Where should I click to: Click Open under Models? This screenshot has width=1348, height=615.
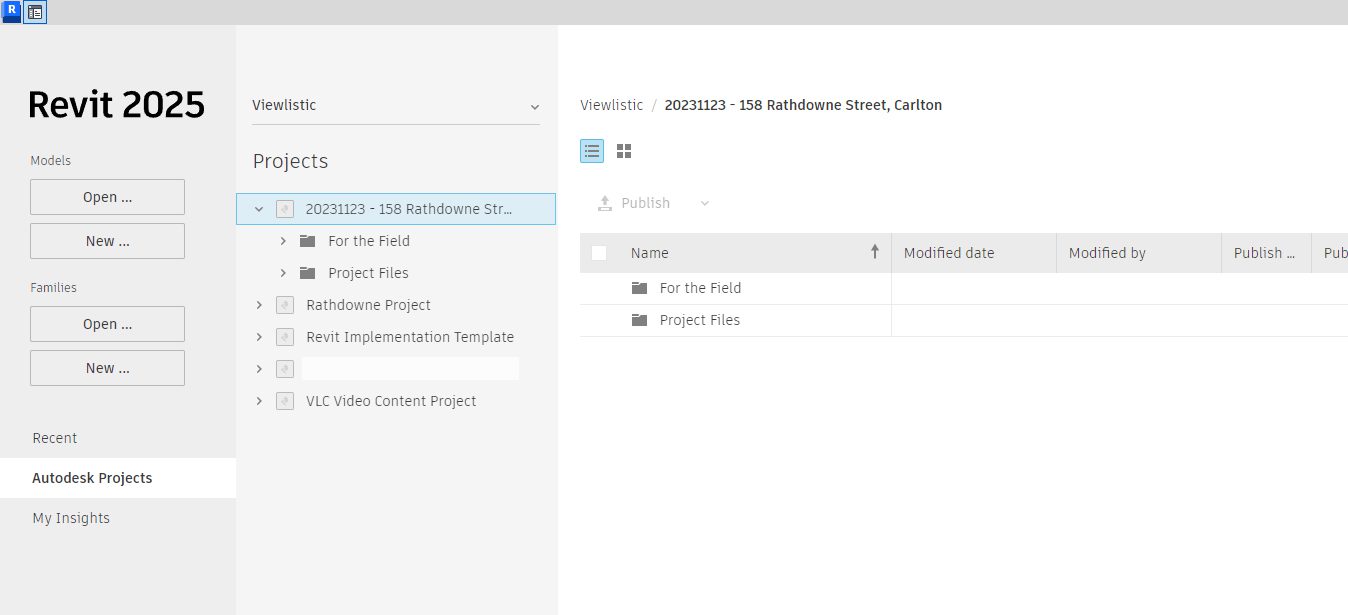click(x=107, y=197)
